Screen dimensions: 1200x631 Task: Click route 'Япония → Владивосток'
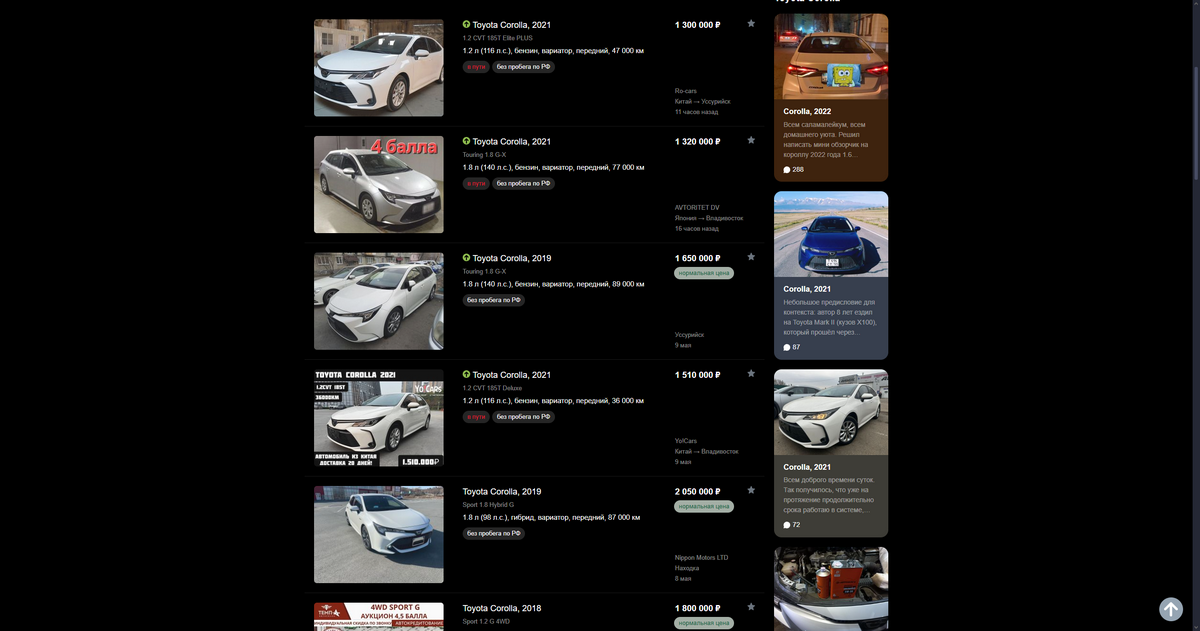click(x=709, y=219)
